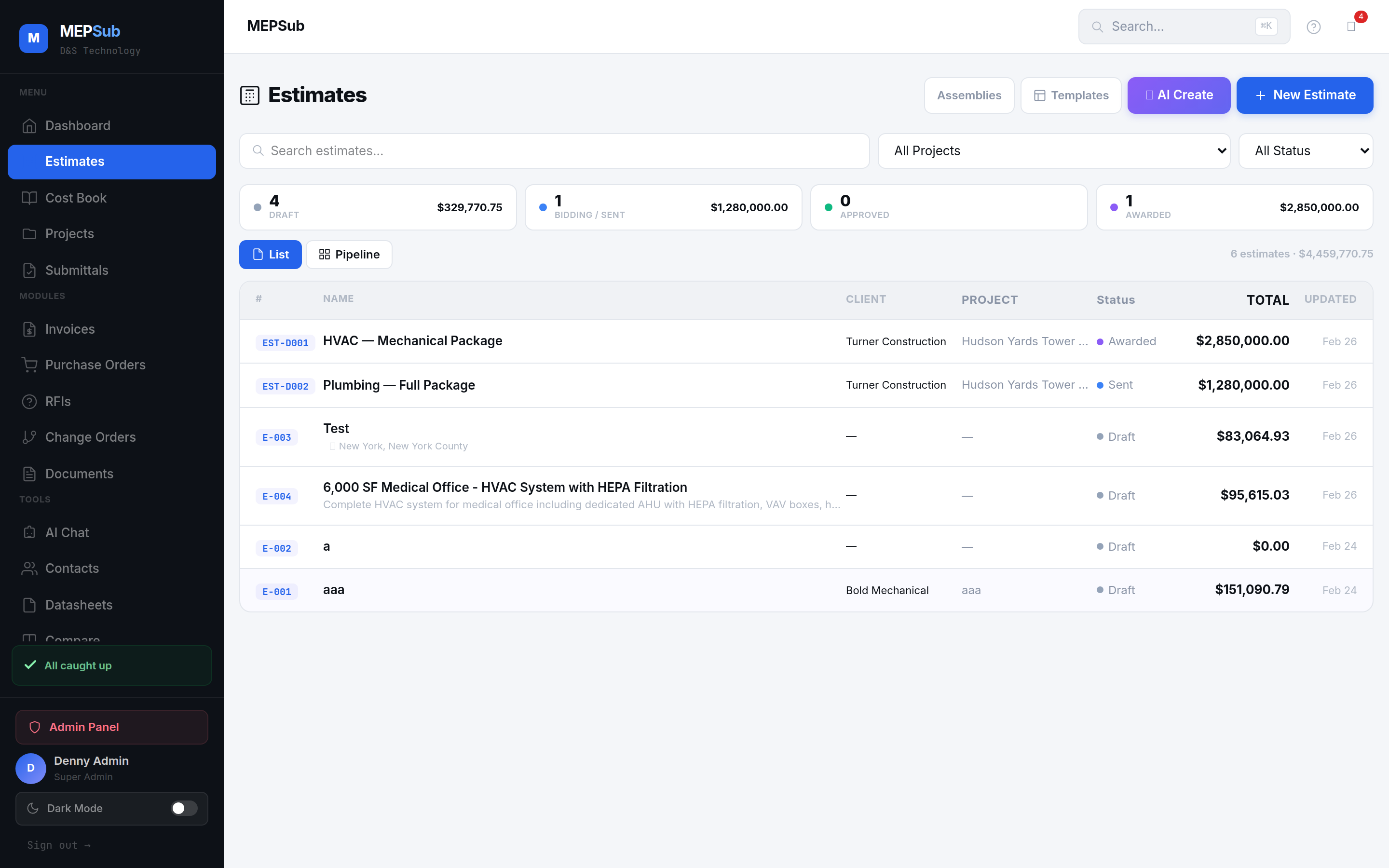Click the Sign out link
Image resolution: width=1389 pixels, height=868 pixels.
tap(58, 845)
